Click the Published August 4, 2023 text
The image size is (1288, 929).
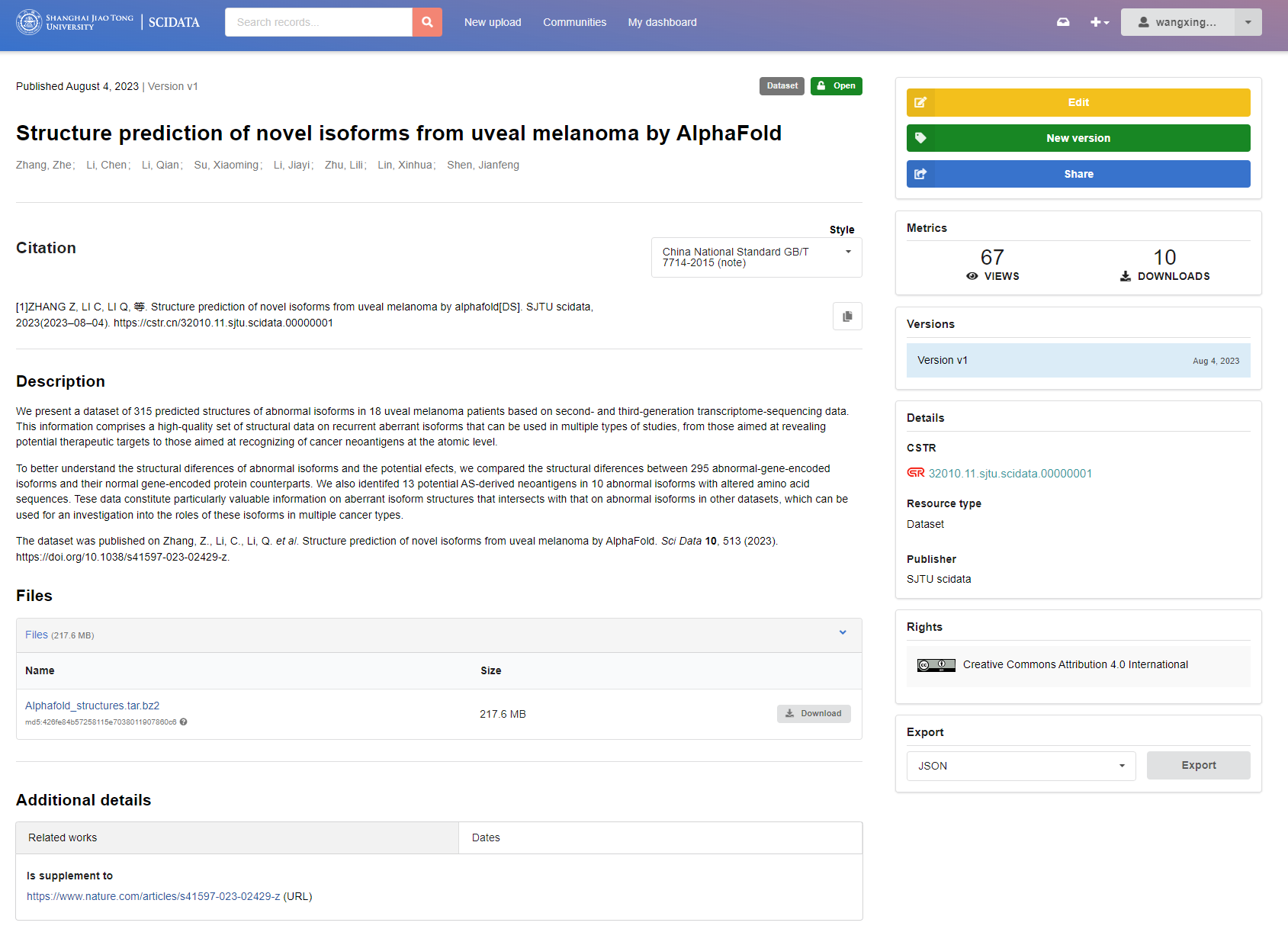click(77, 86)
